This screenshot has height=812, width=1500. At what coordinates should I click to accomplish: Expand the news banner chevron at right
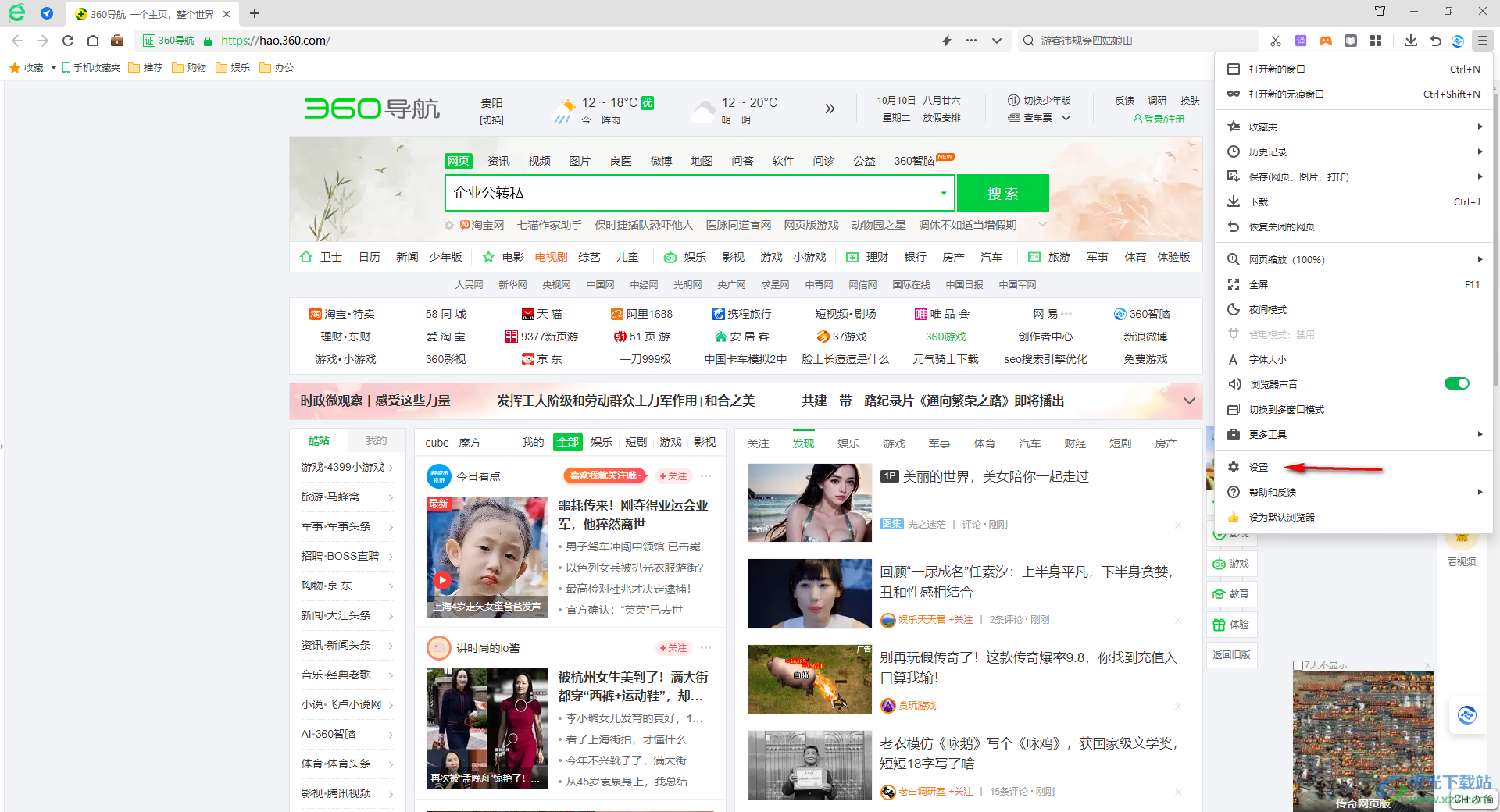[1189, 401]
